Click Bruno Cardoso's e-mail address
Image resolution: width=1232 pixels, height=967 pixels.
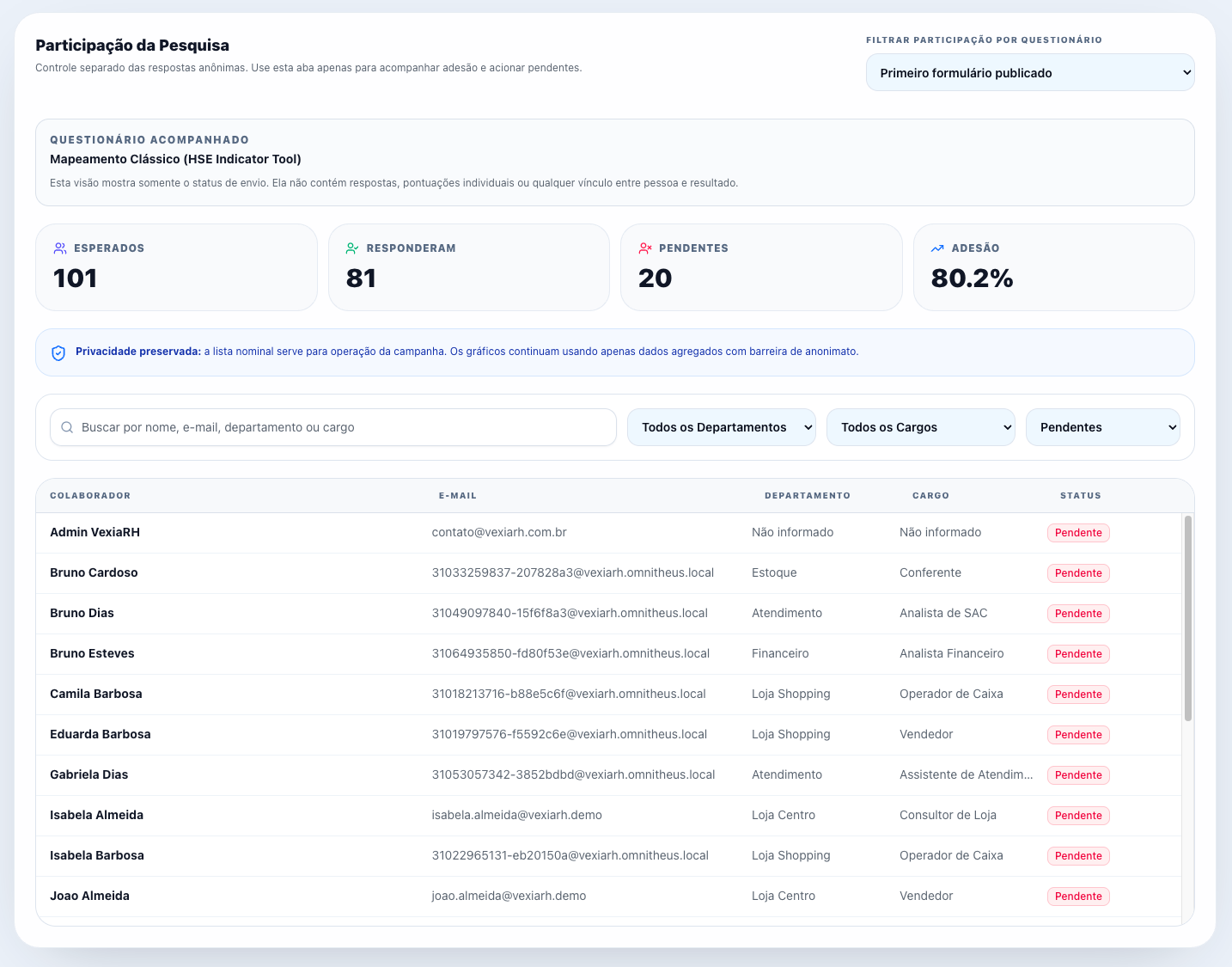[x=573, y=572]
